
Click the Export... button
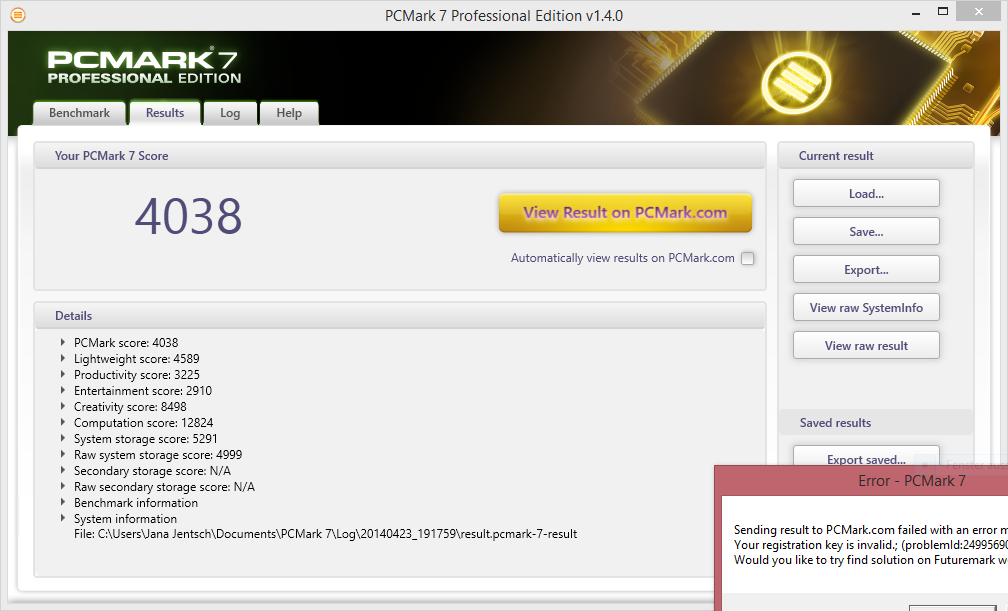(x=866, y=269)
